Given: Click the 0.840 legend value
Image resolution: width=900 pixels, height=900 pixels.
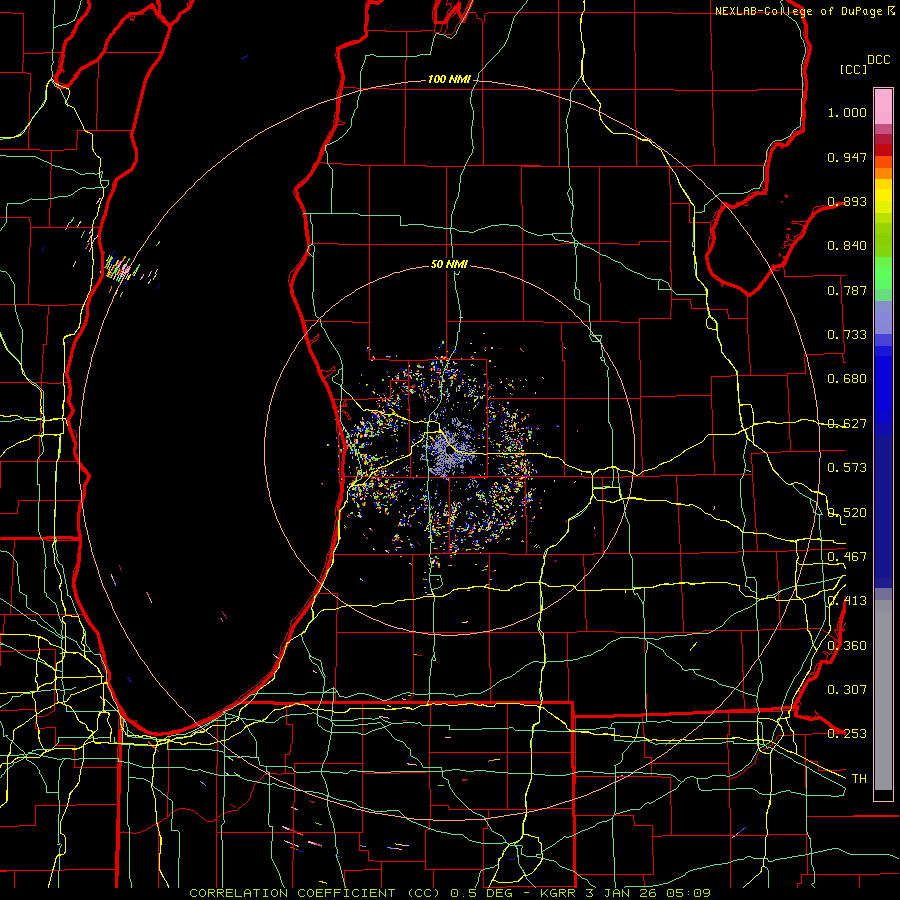Looking at the screenshot, I should (x=847, y=246).
